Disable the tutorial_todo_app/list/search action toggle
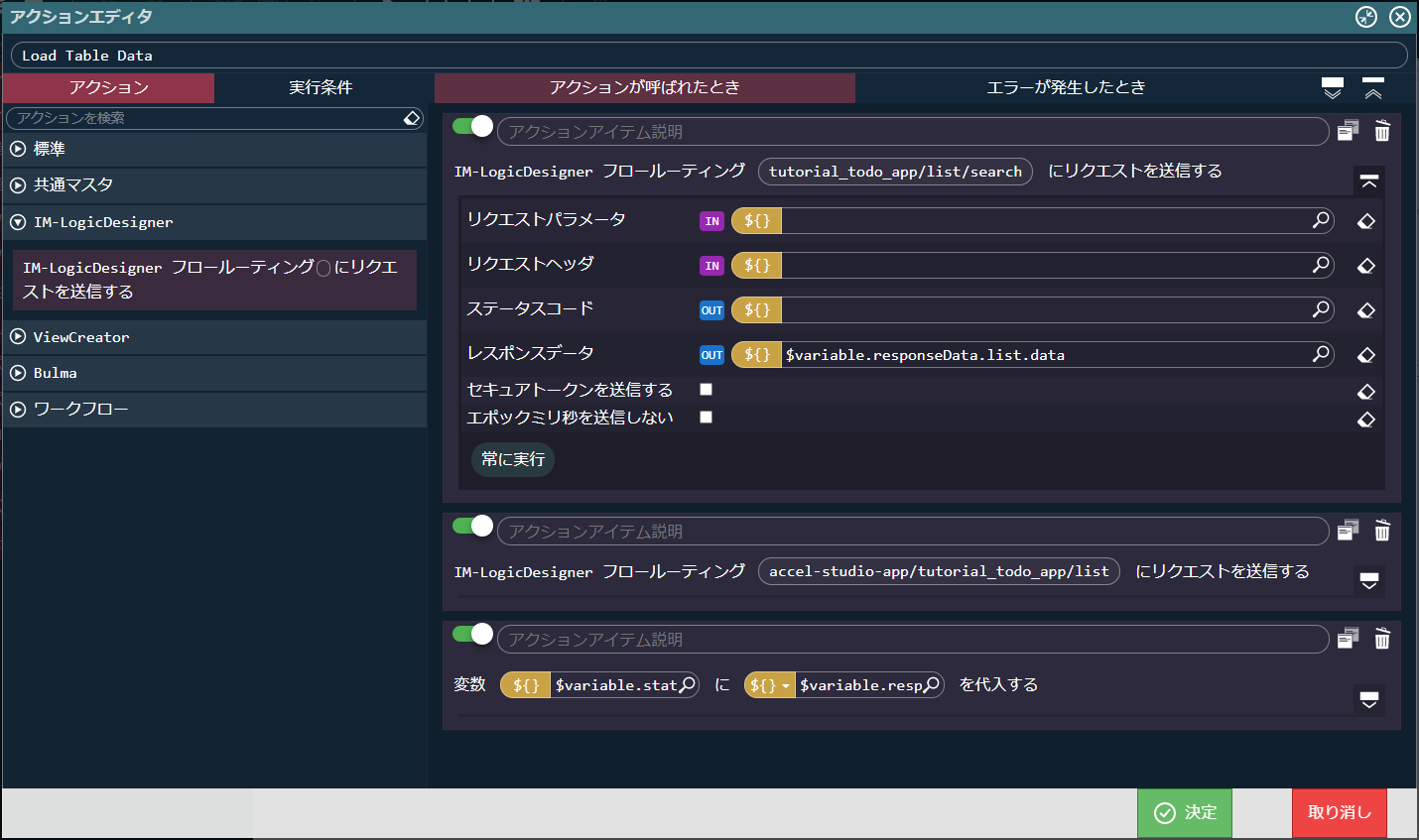 pos(472,126)
